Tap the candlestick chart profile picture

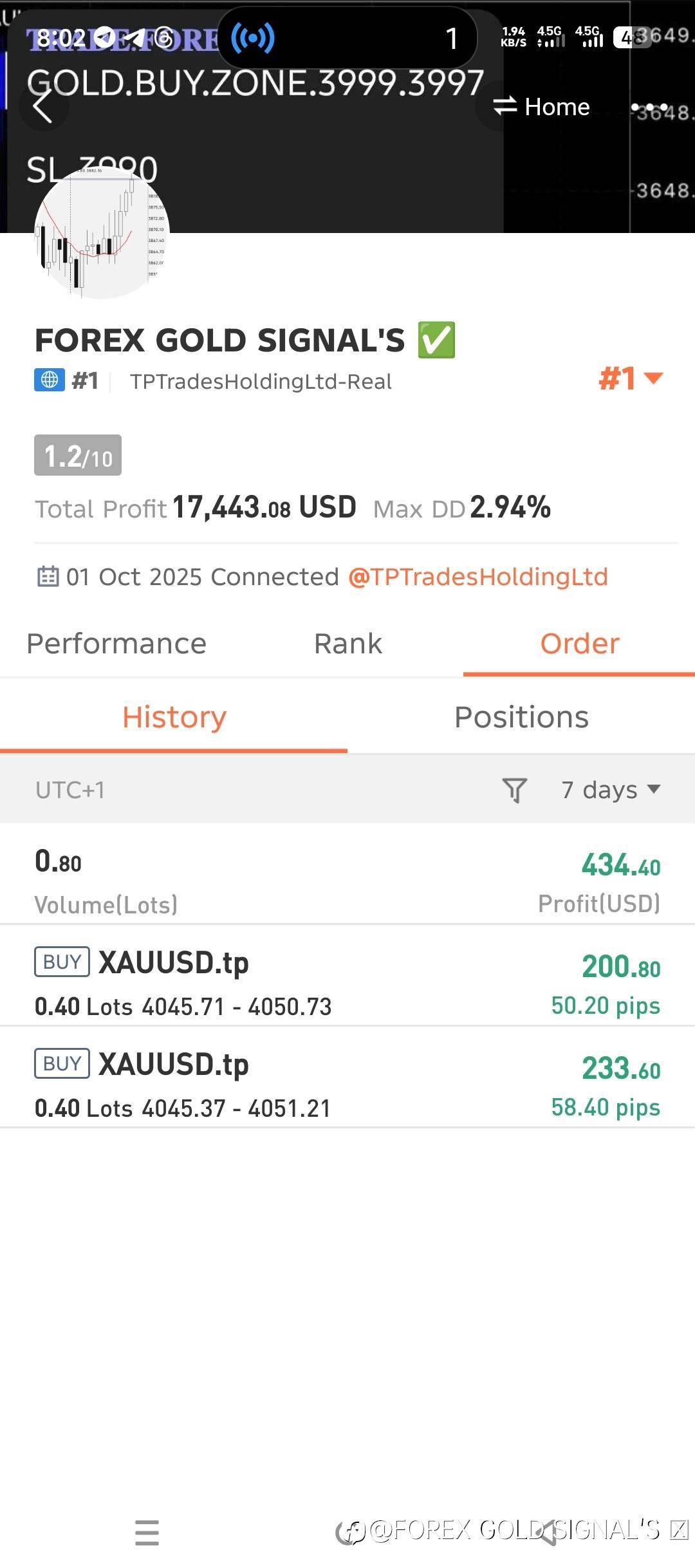tap(101, 233)
